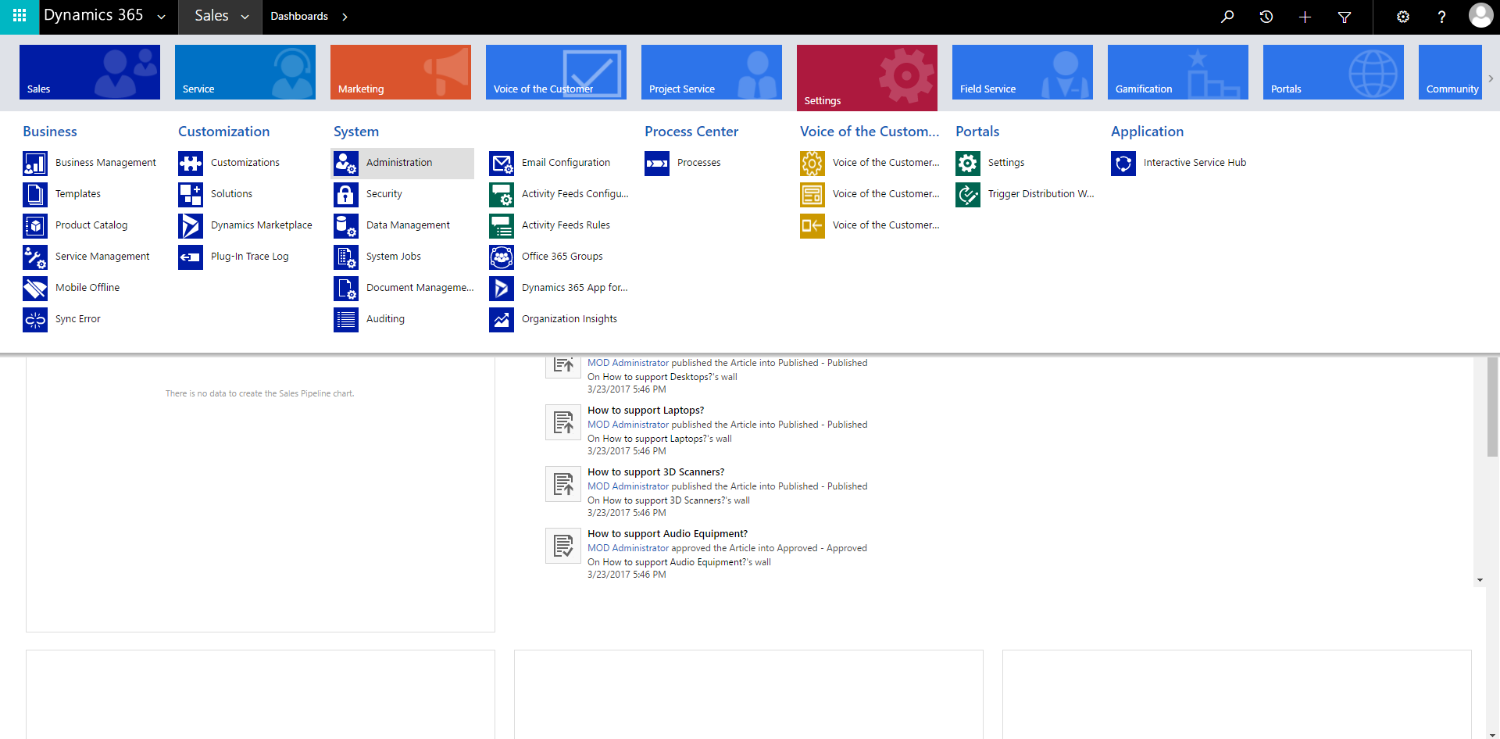Expand the Dynamics 365 dropdown arrow

coord(161,17)
